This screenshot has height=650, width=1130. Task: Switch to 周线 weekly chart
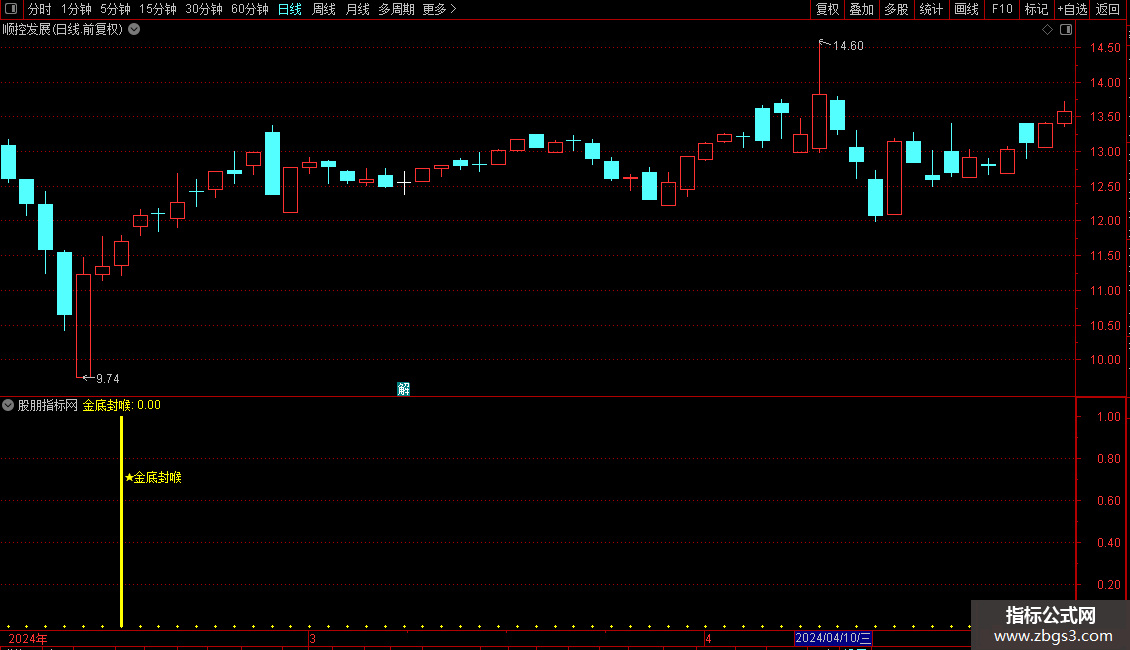324,9
